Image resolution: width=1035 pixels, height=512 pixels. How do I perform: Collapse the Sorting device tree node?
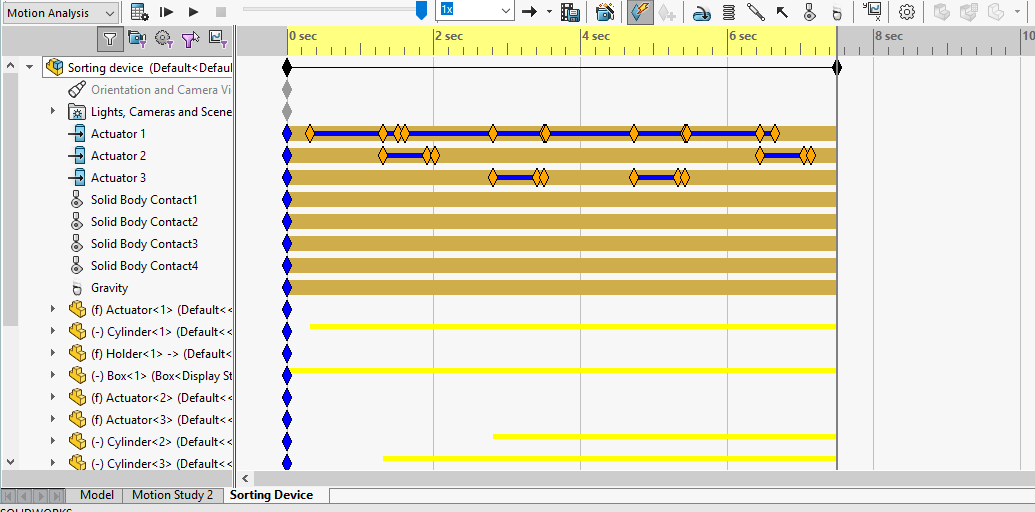(29, 67)
